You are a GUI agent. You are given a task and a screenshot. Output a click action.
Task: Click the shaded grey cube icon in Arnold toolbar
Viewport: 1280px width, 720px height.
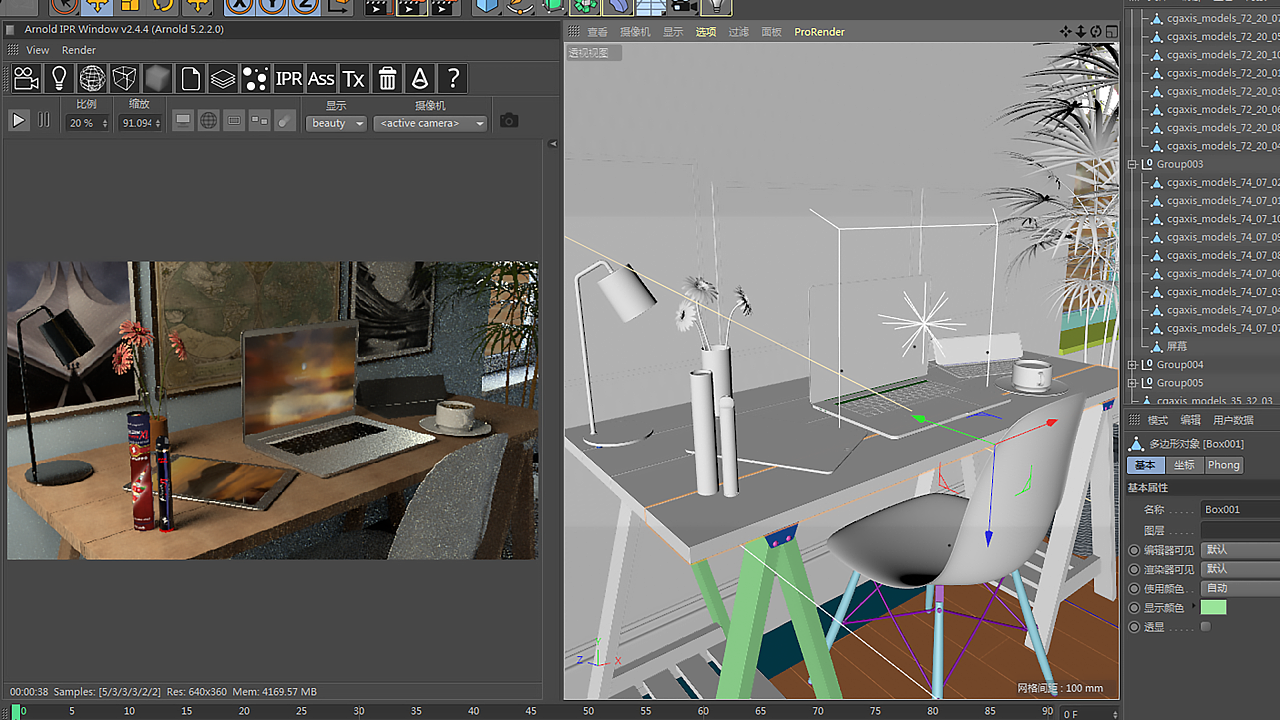click(x=157, y=78)
